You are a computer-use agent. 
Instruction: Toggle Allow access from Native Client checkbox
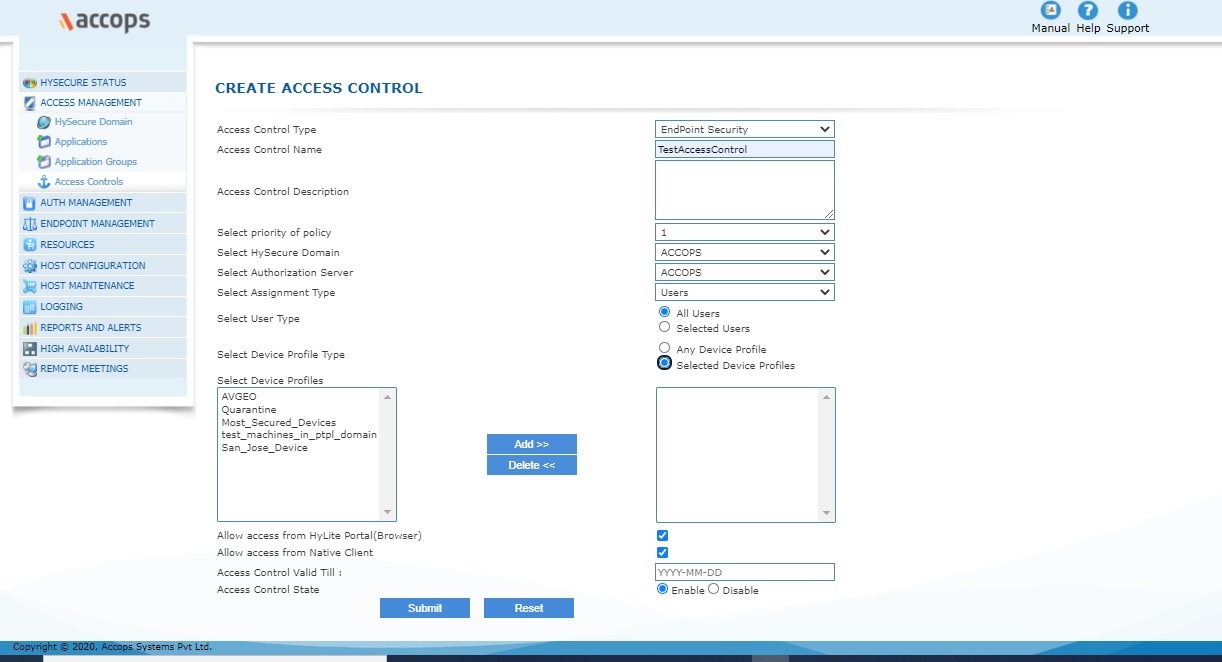pos(662,552)
